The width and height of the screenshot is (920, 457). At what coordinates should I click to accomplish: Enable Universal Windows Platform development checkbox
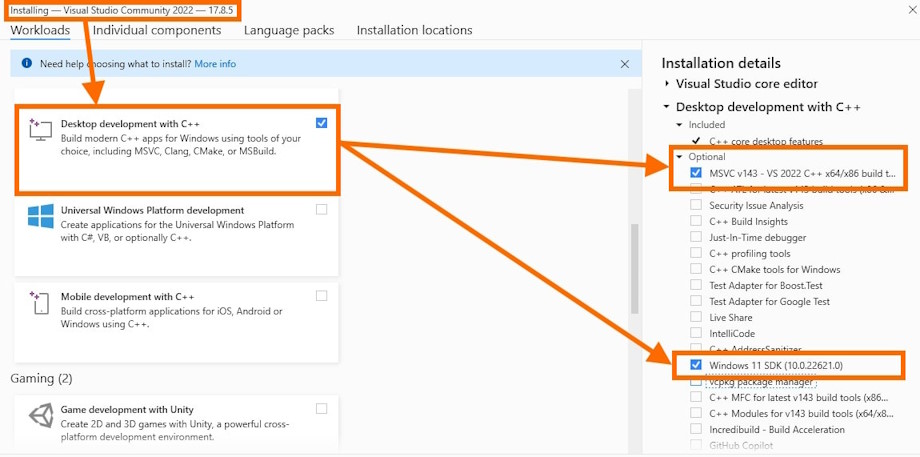pos(321,210)
